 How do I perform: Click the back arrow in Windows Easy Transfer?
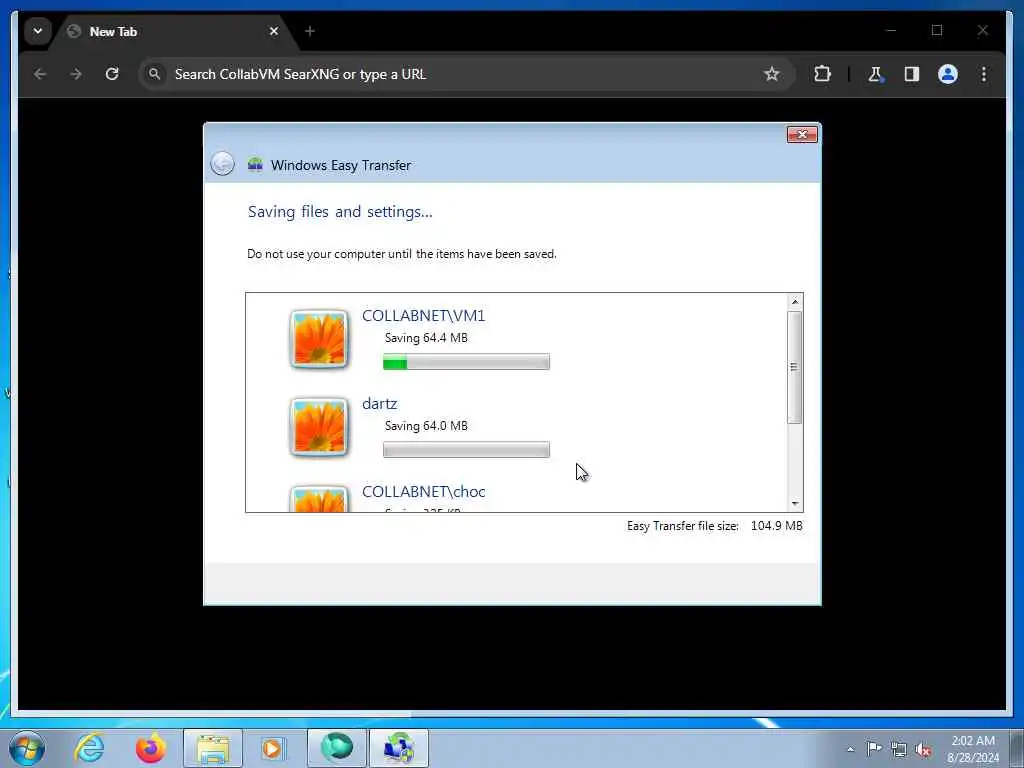[x=222, y=163]
